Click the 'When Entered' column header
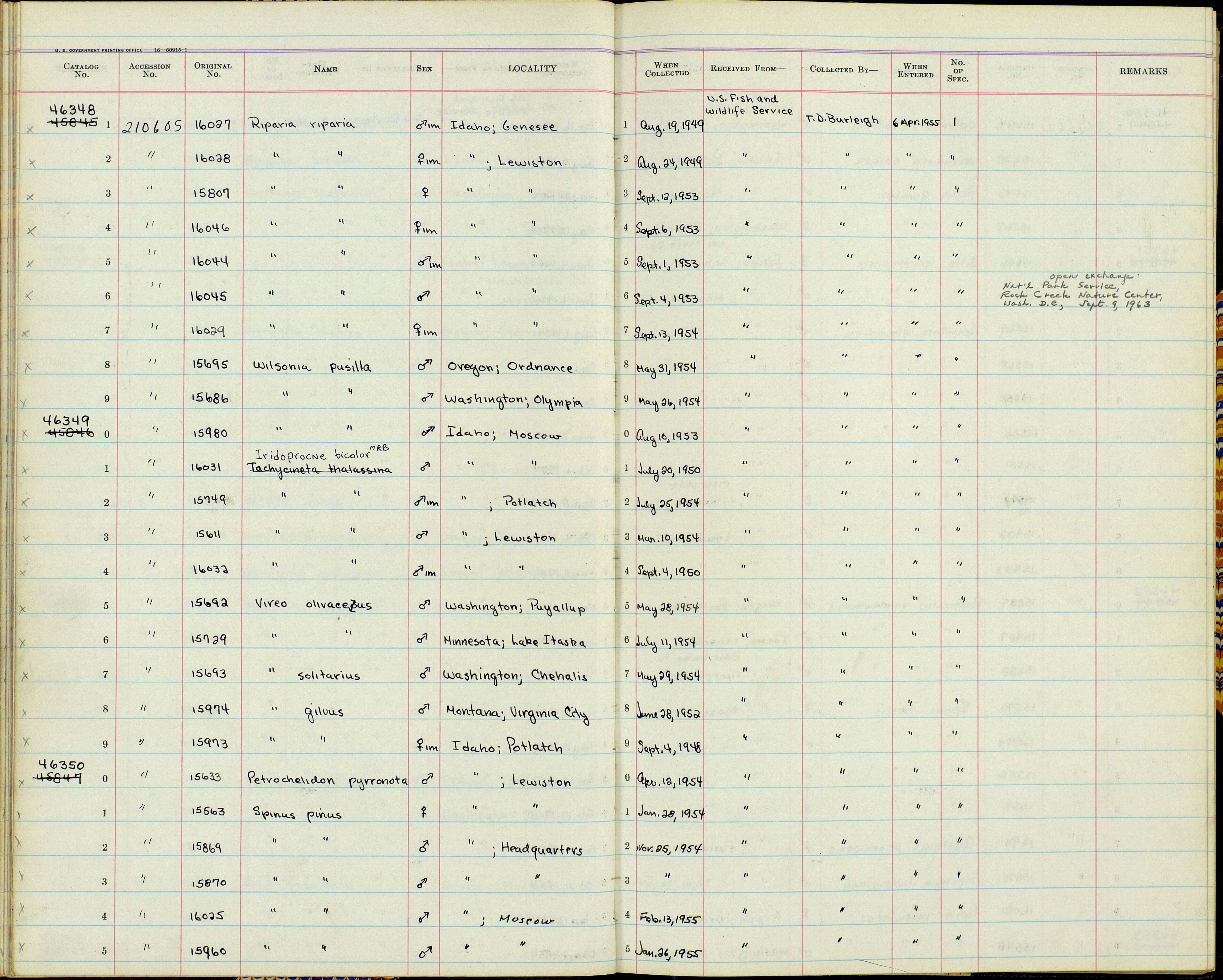The image size is (1223, 980). [x=915, y=70]
